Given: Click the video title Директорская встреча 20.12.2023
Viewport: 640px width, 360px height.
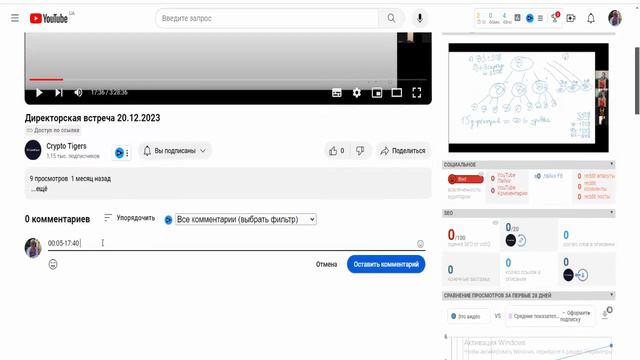Looking at the screenshot, I should click(93, 118).
